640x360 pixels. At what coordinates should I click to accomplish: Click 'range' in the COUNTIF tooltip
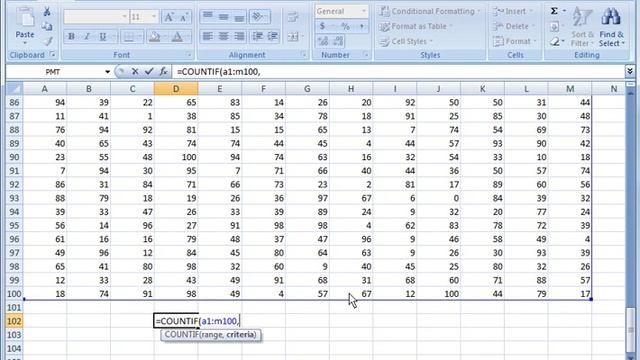[213, 335]
